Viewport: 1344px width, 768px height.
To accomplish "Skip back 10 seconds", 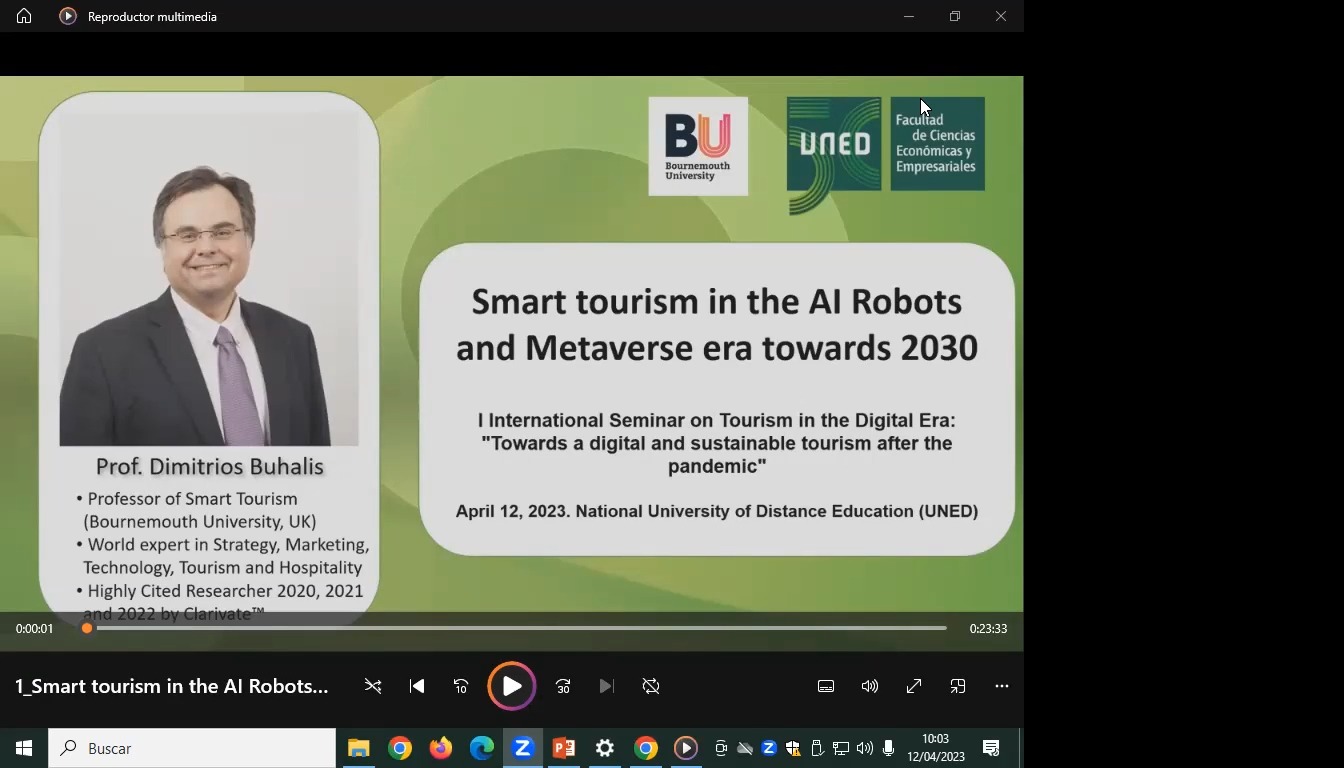I will click(461, 686).
